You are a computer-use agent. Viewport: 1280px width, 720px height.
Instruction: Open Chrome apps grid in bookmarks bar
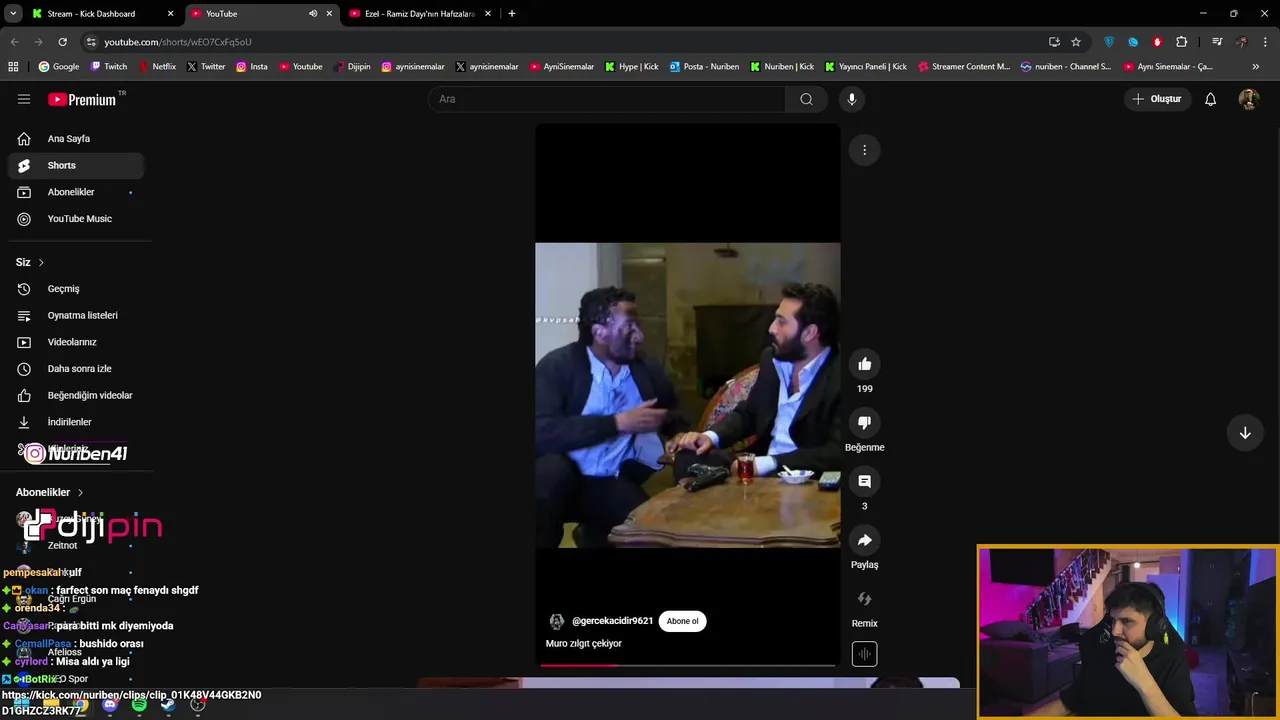pyautogui.click(x=13, y=67)
